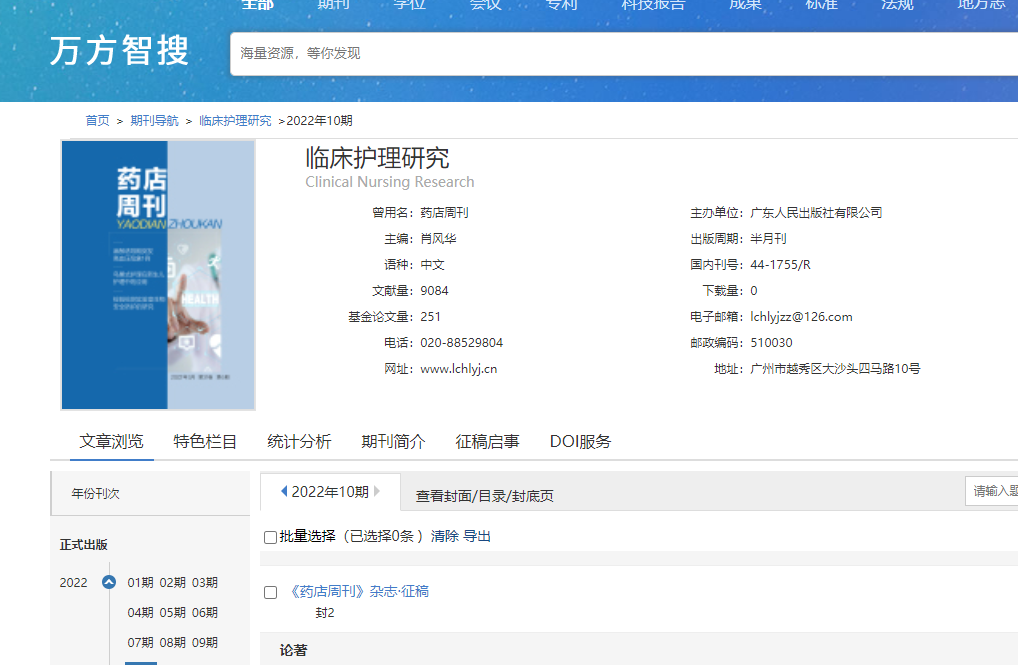Click the 期刊导航 breadcrumb link
This screenshot has height=665, width=1018.
pyautogui.click(x=154, y=120)
